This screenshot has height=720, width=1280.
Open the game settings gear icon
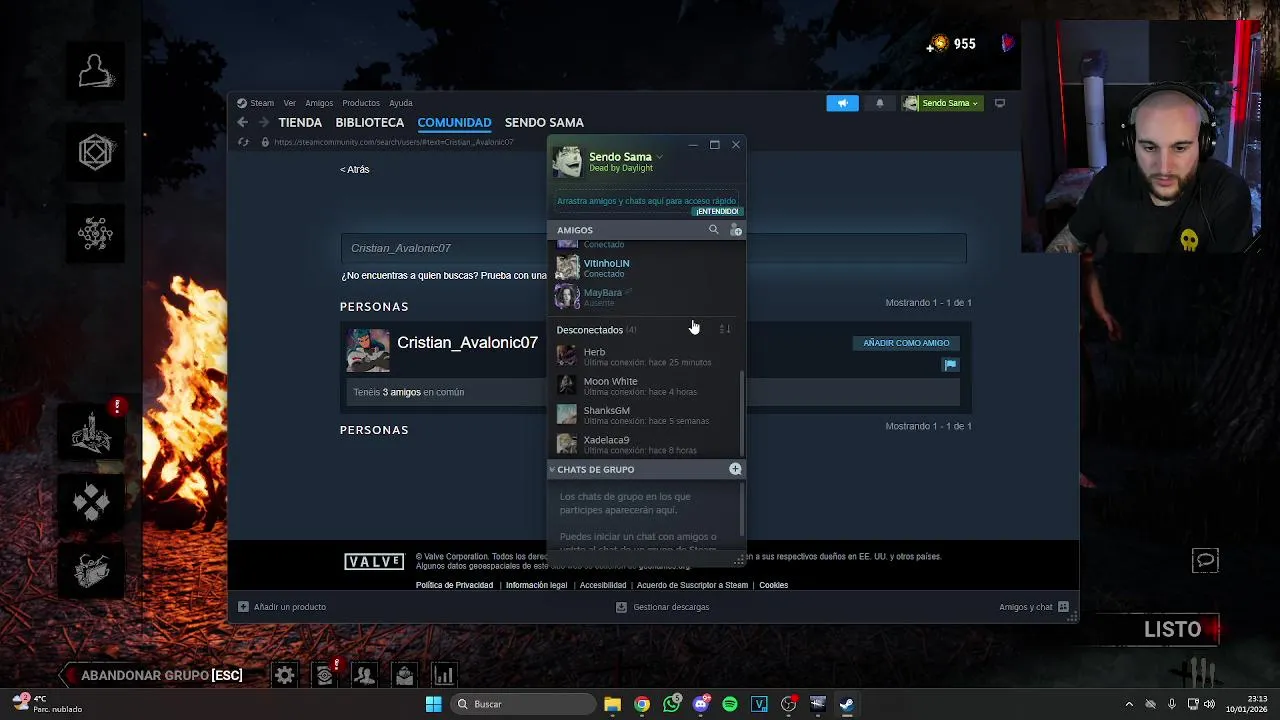click(x=285, y=676)
